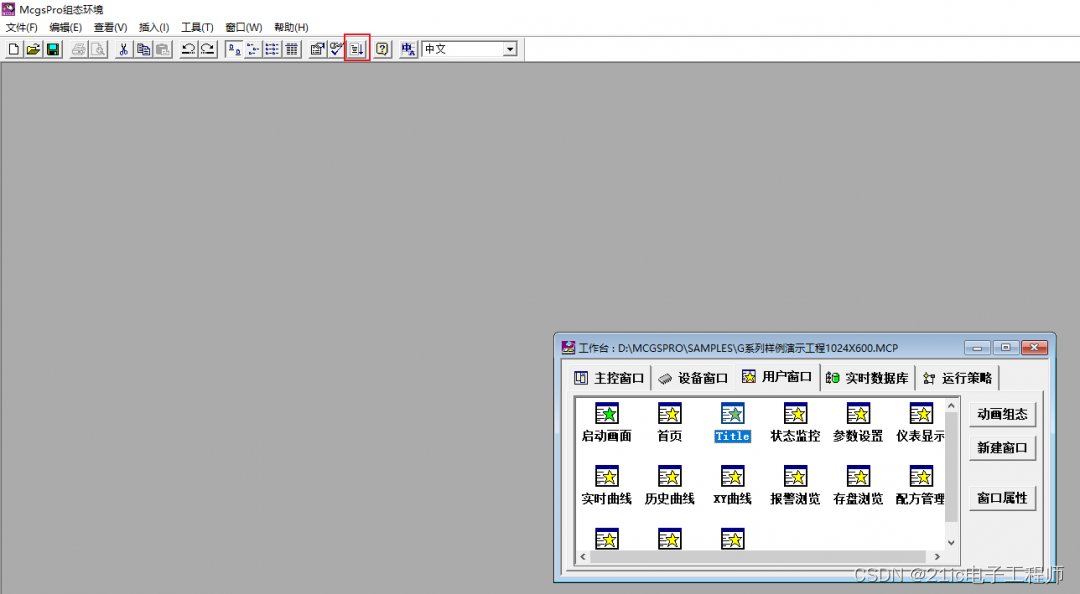This screenshot has width=1080, height=594.
Task: Open the 查看(V) menu
Action: (x=110, y=28)
